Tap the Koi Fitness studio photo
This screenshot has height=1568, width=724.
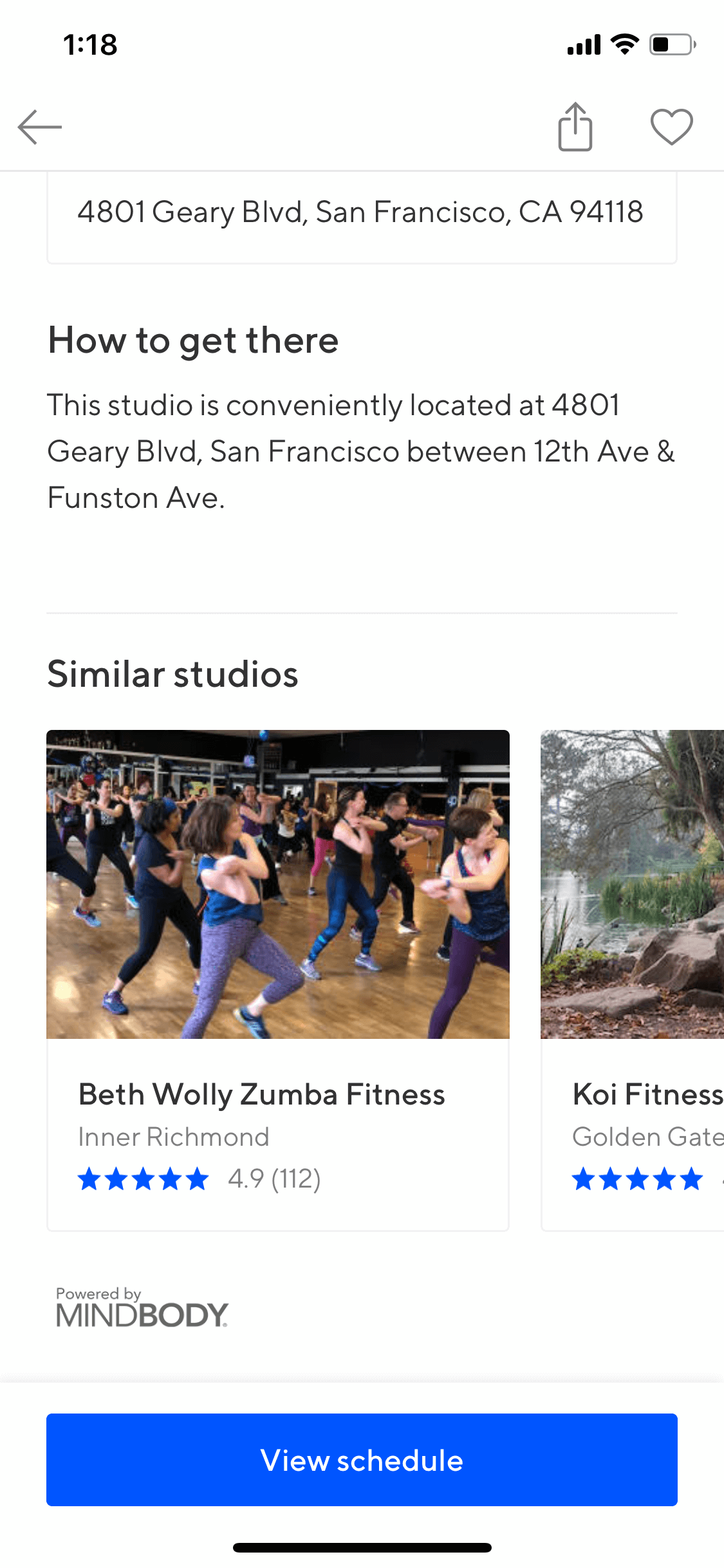pos(632,884)
